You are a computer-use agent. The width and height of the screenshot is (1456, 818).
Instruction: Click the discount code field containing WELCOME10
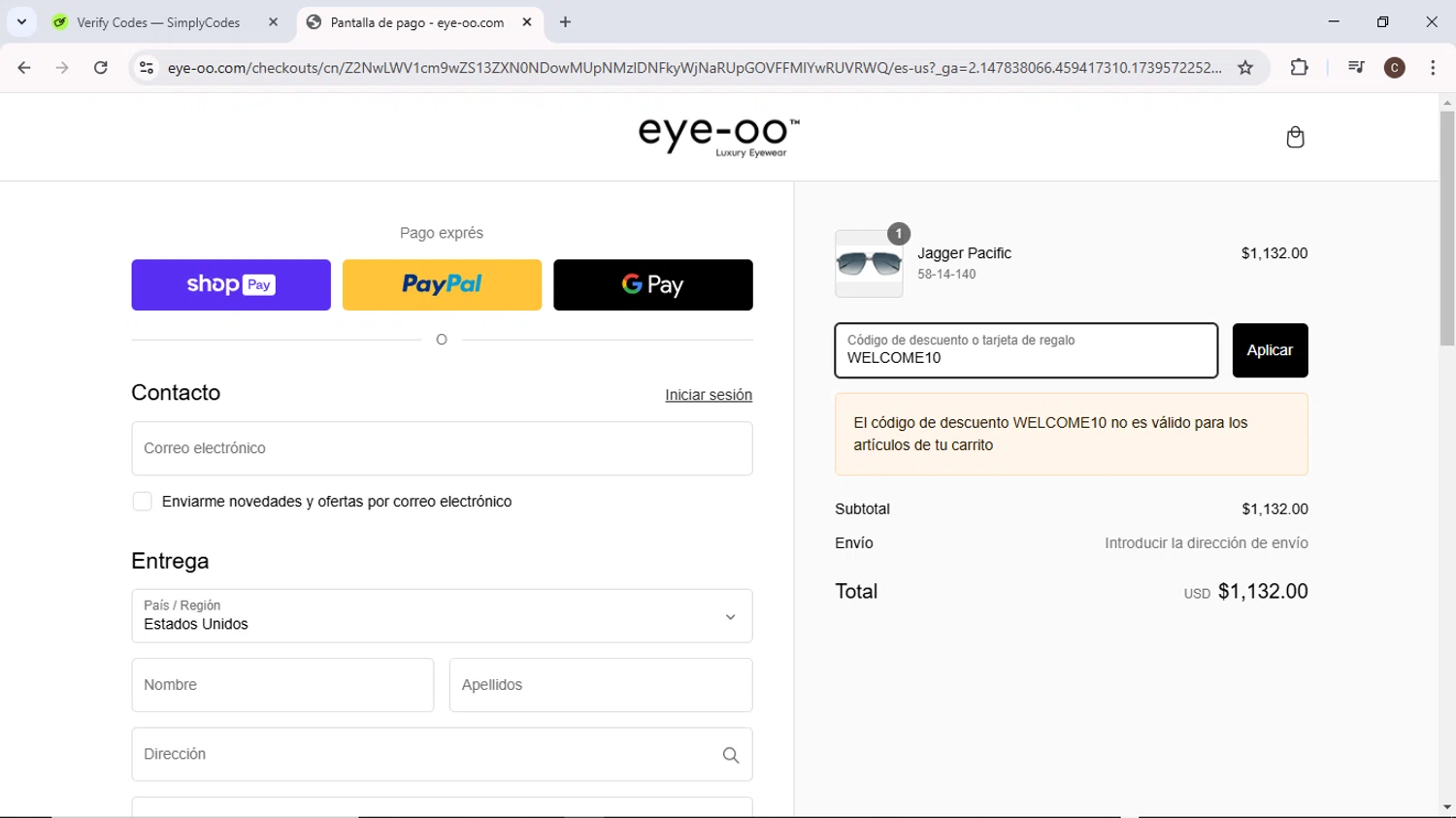(x=1026, y=350)
